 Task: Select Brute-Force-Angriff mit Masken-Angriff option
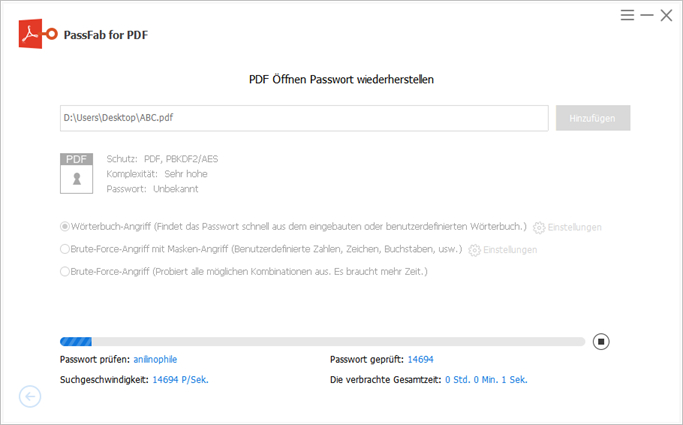[x=65, y=249]
